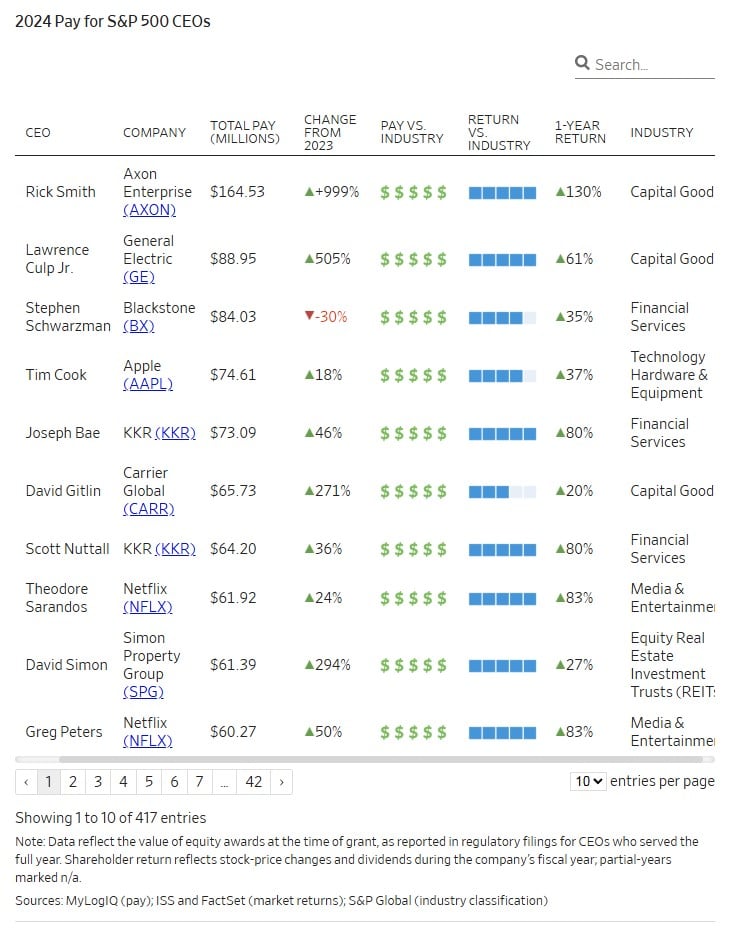The height and width of the screenshot is (931, 730).
Task: Click the $164.53 total pay cell
Action: coord(237,192)
